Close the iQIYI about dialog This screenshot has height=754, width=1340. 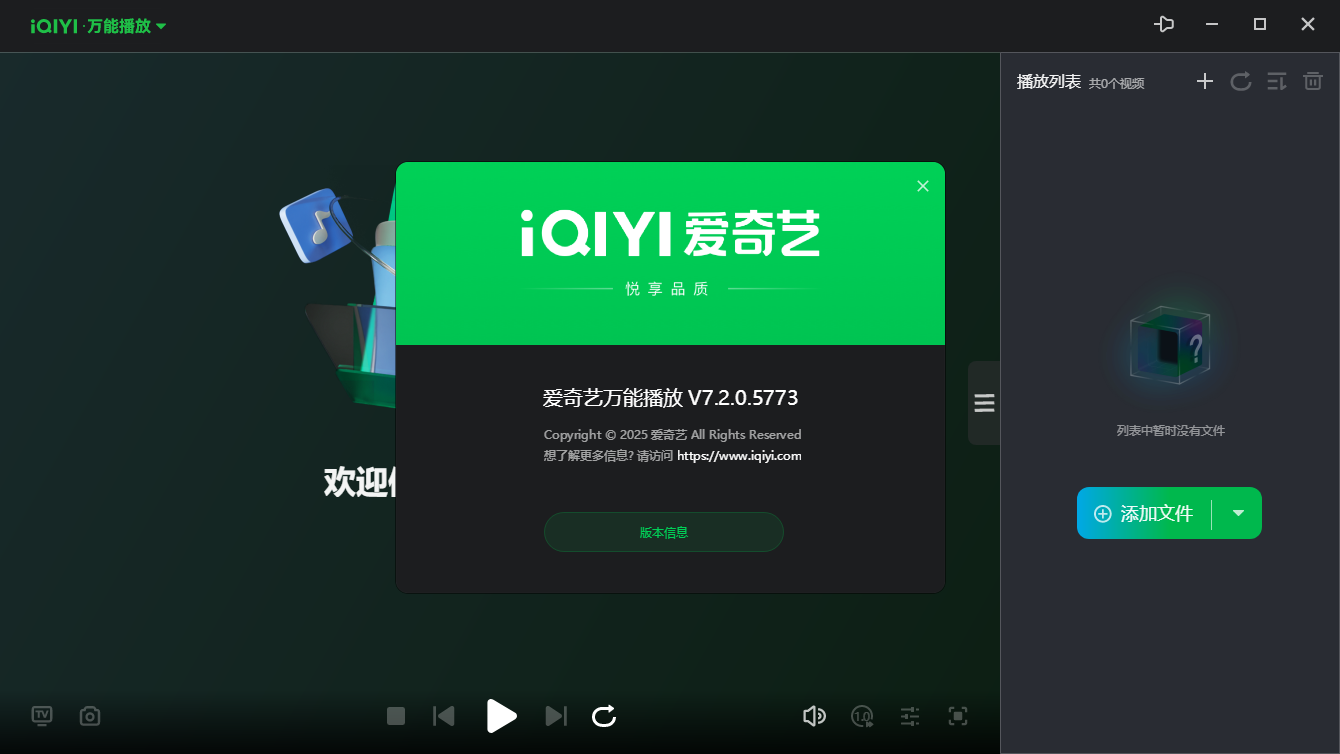(922, 185)
